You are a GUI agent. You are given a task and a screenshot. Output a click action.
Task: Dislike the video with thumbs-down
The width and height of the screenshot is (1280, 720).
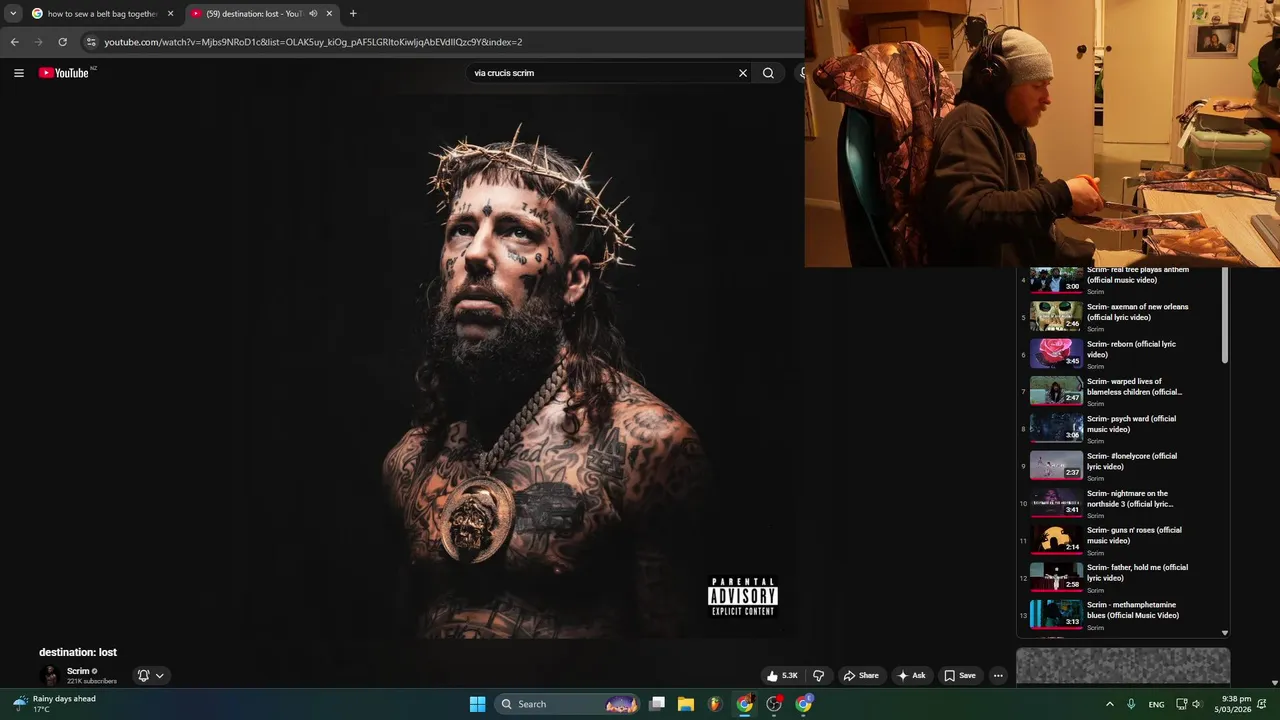pos(818,676)
